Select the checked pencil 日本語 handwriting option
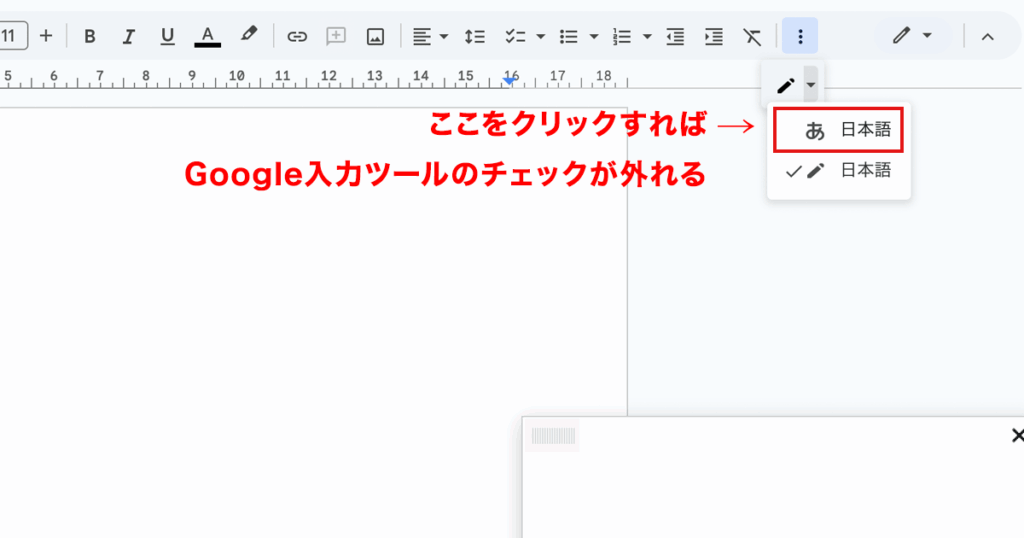 [839, 171]
